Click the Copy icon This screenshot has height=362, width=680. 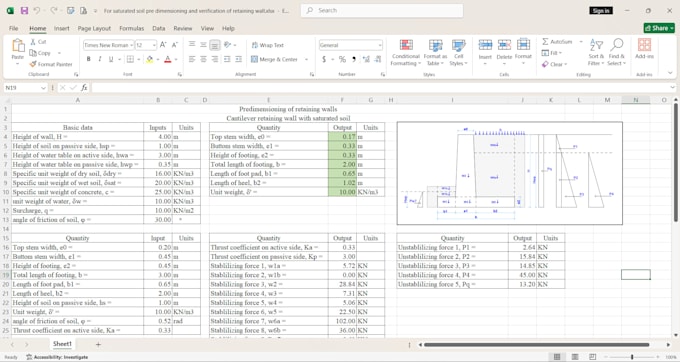(33, 53)
